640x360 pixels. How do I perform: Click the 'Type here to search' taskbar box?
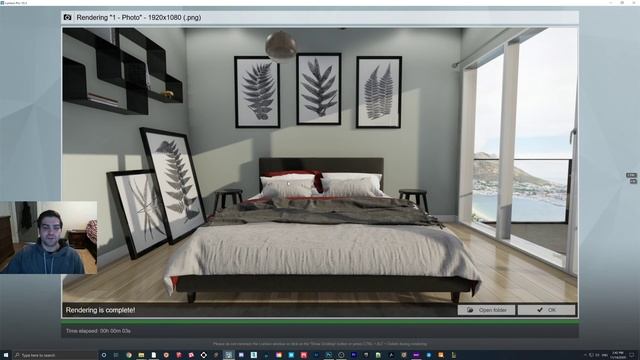55,356
